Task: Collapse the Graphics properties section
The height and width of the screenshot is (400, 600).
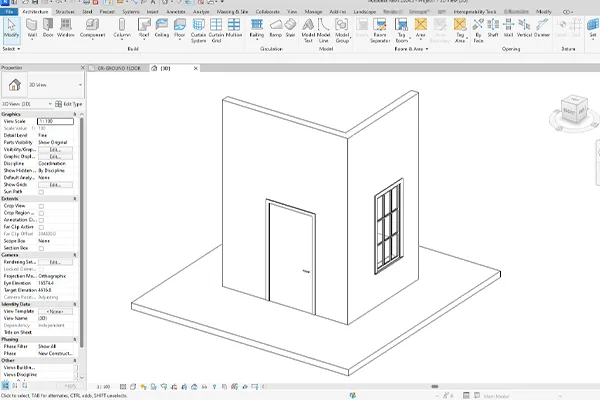Action: tap(75, 114)
